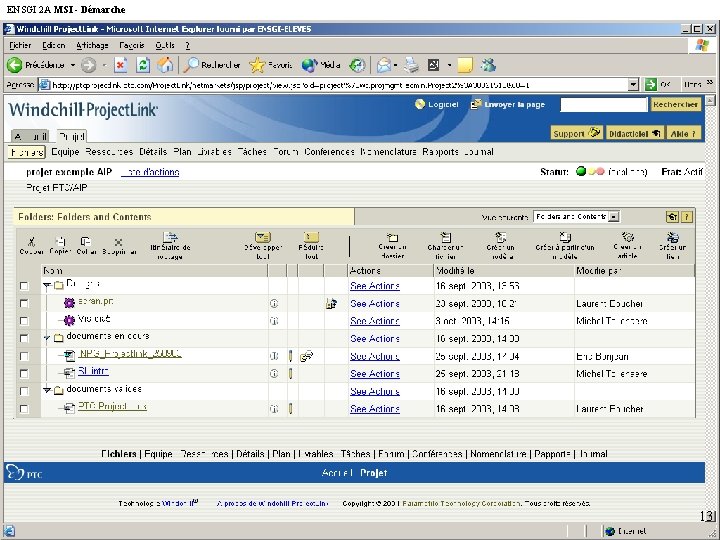This screenshot has height=540, width=720.
Task: Click the Print icon in browser toolbar
Action: (x=411, y=65)
